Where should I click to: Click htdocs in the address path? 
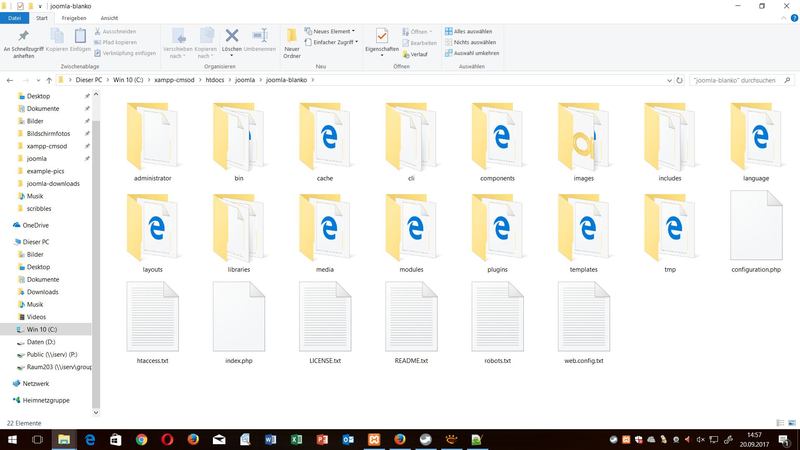[x=213, y=78]
